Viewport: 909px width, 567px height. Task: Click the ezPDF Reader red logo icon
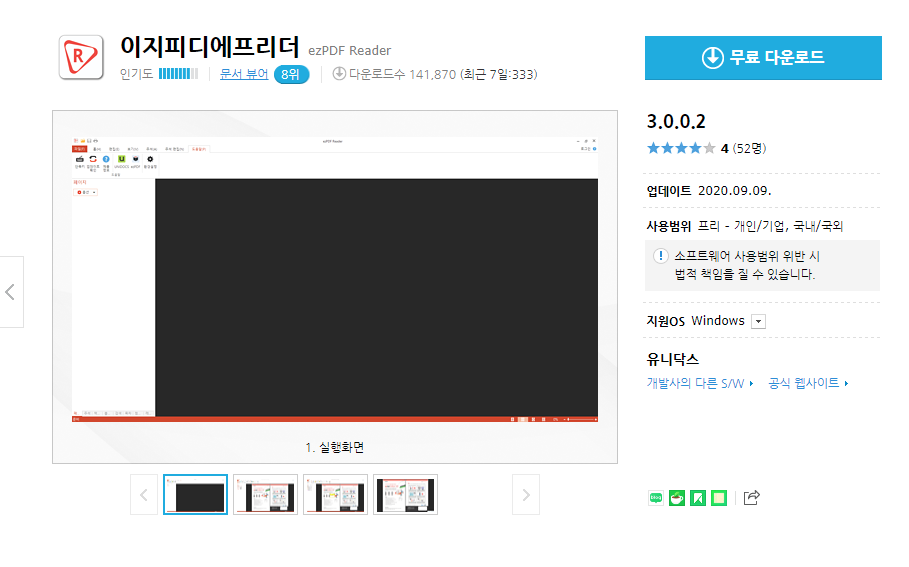pyautogui.click(x=81, y=57)
